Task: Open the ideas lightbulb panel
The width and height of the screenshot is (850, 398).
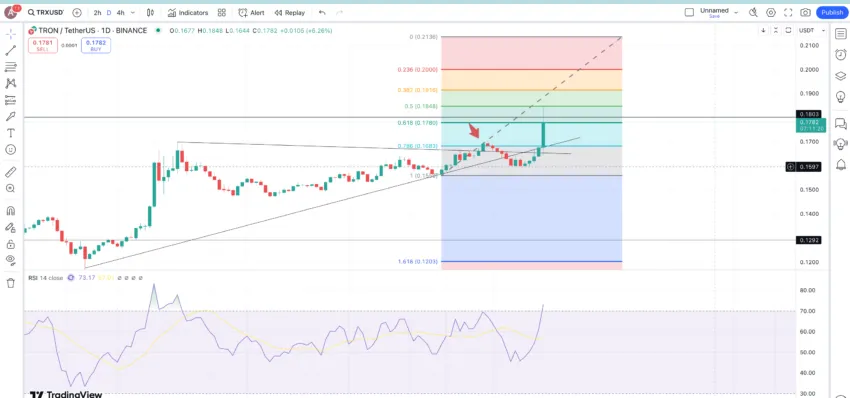Action: tap(840, 97)
